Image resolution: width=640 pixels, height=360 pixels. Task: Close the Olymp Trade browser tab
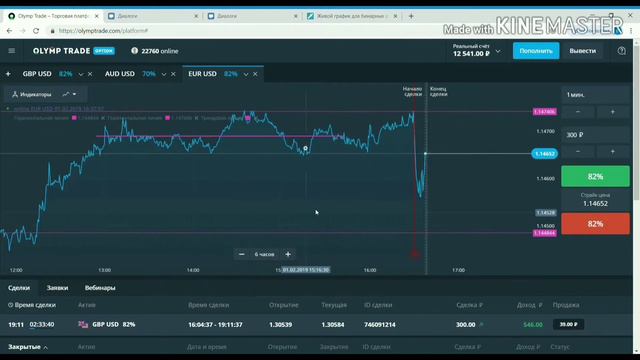click(97, 16)
